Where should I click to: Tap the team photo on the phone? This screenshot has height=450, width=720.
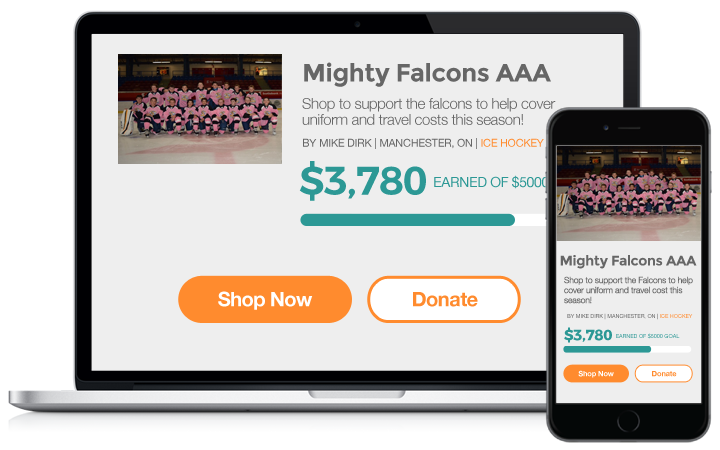(629, 193)
